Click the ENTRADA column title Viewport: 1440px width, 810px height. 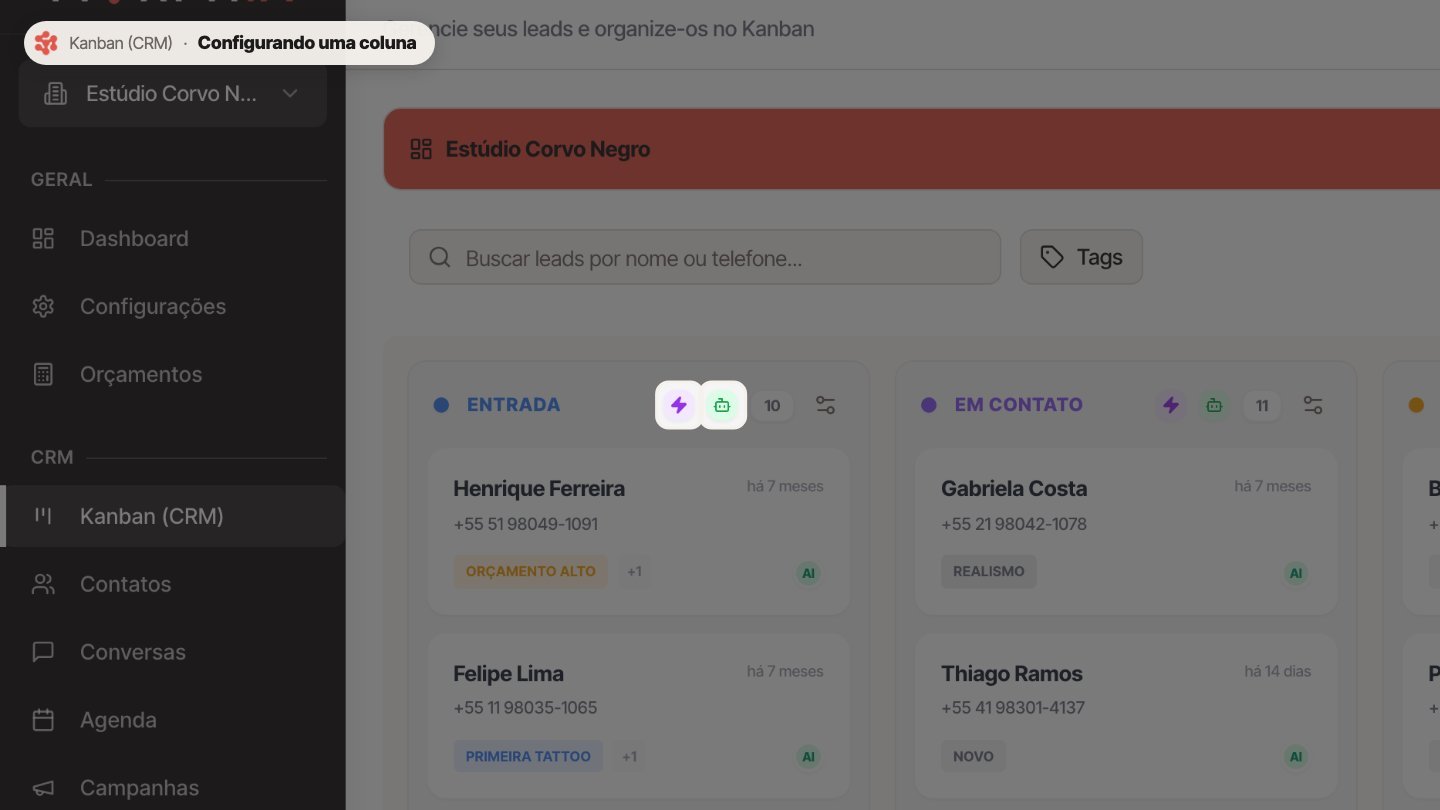pos(514,405)
